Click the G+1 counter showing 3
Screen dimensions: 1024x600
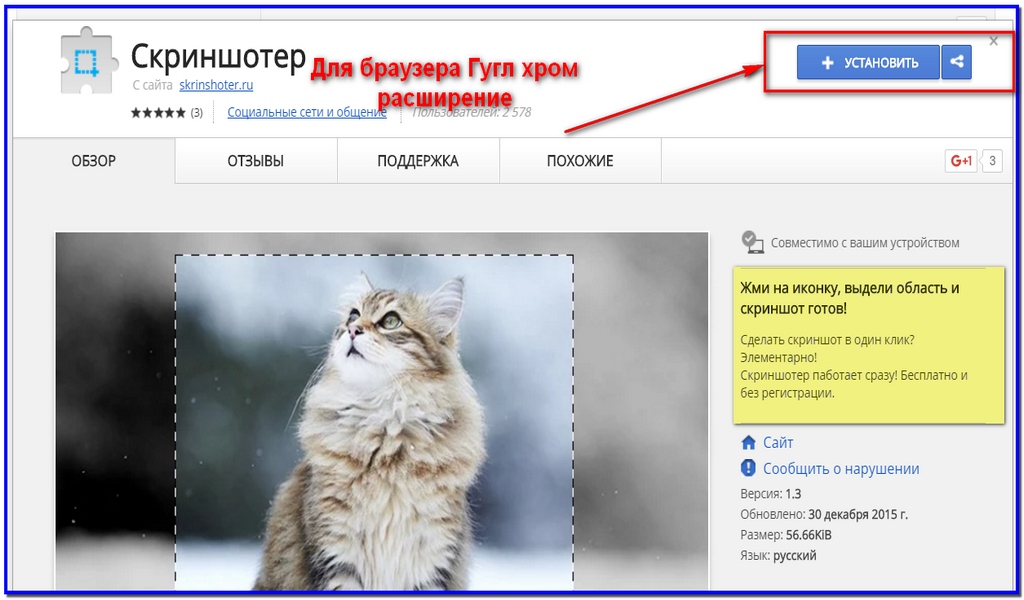(x=992, y=161)
